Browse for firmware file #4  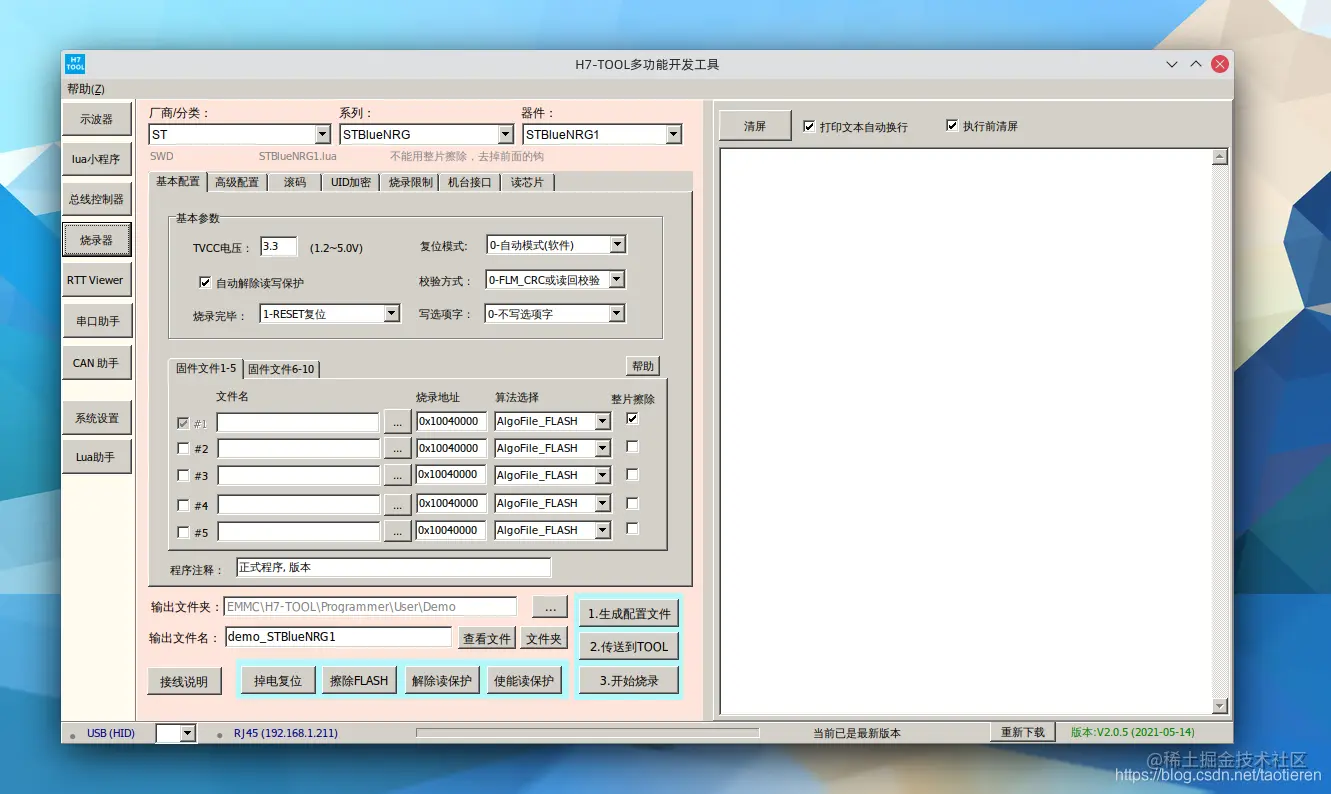click(397, 504)
